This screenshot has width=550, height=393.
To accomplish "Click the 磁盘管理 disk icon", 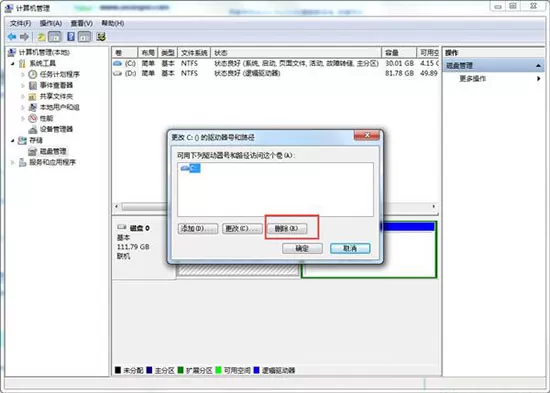I will [x=33, y=152].
